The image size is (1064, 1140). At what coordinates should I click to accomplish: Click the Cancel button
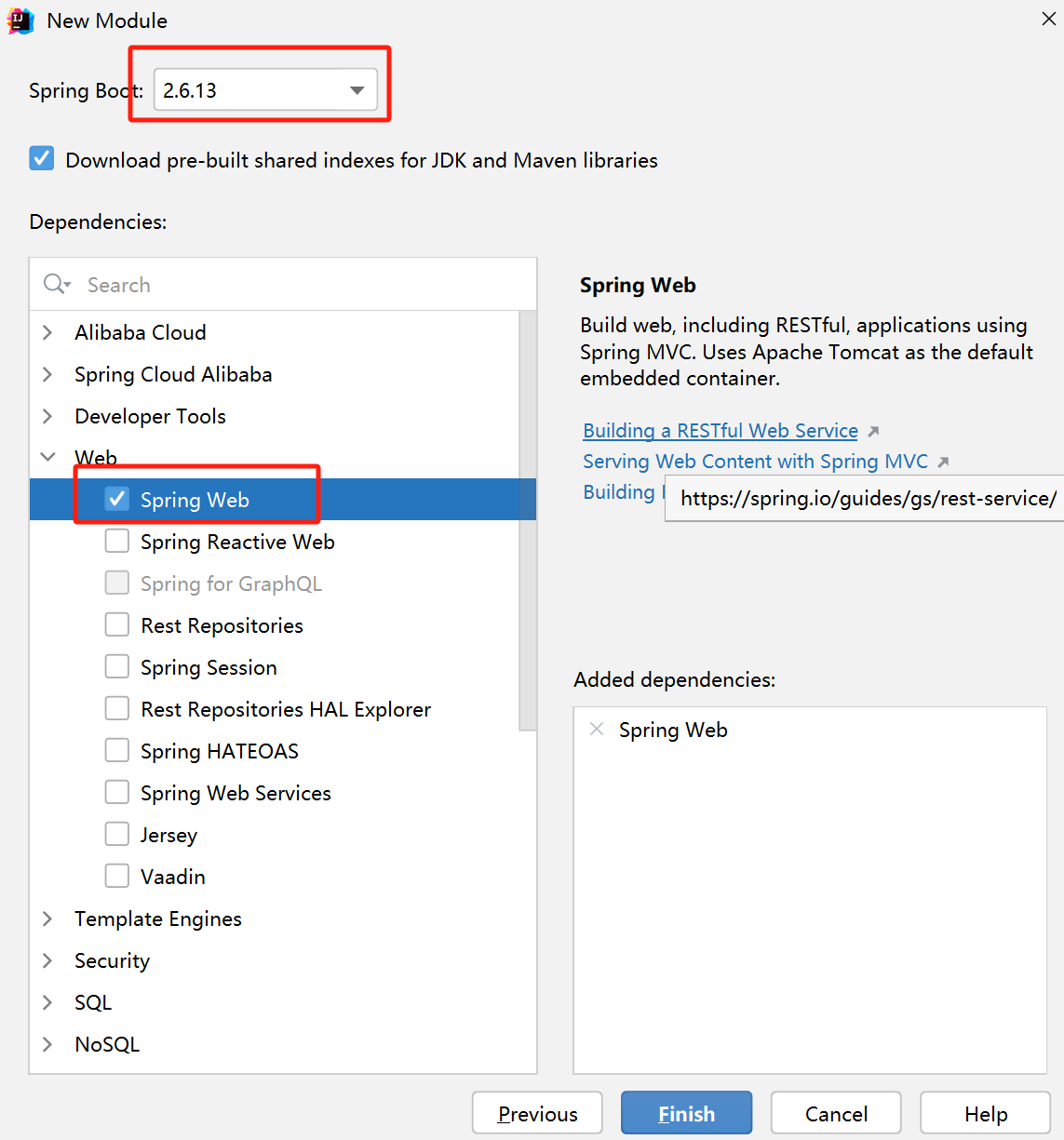pyautogui.click(x=836, y=1113)
